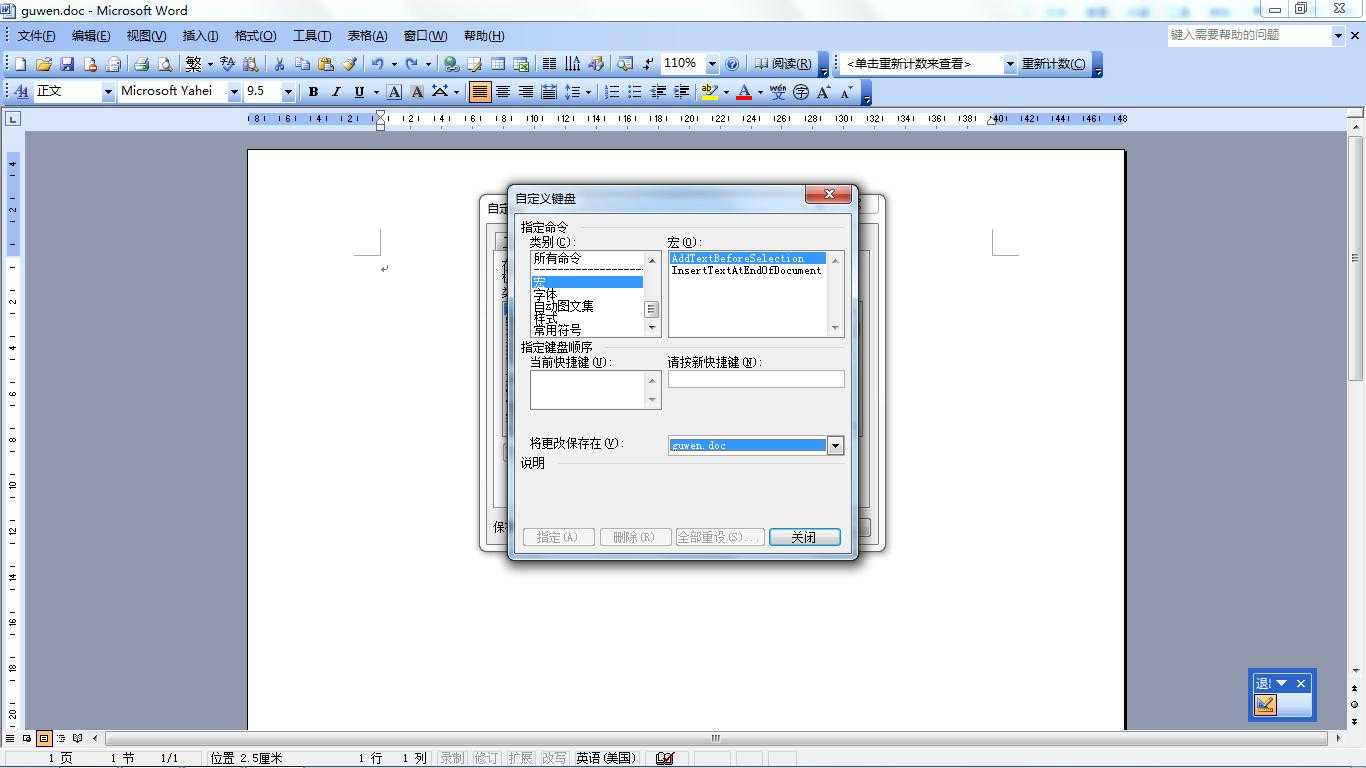Toggle bulleted list formatting
The width and height of the screenshot is (1366, 768).
(x=634, y=92)
